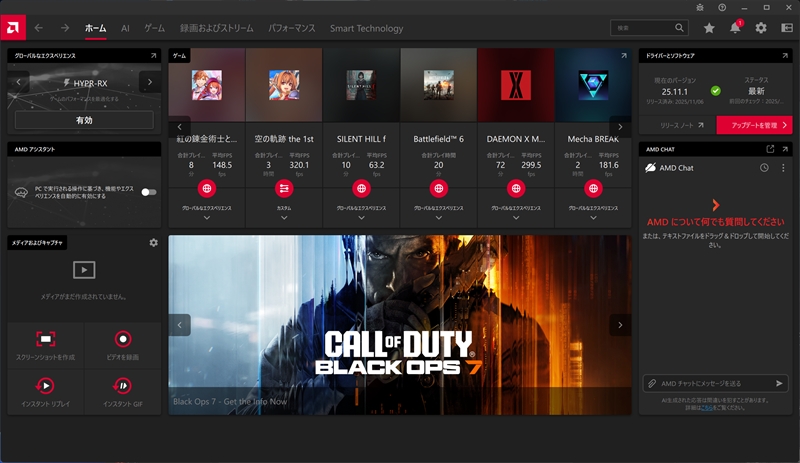
Task: Open the Smart Technology tab
Action: point(366,29)
